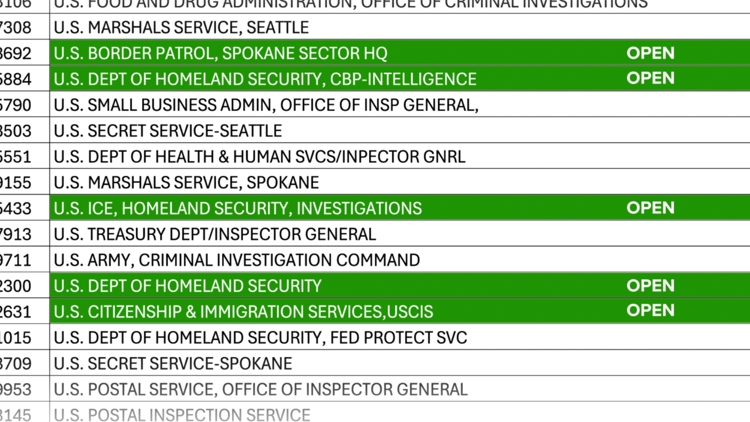Select the Citizenship & Immigration Services, USCIS cell
The width and height of the screenshot is (750, 422).
click(x=244, y=312)
